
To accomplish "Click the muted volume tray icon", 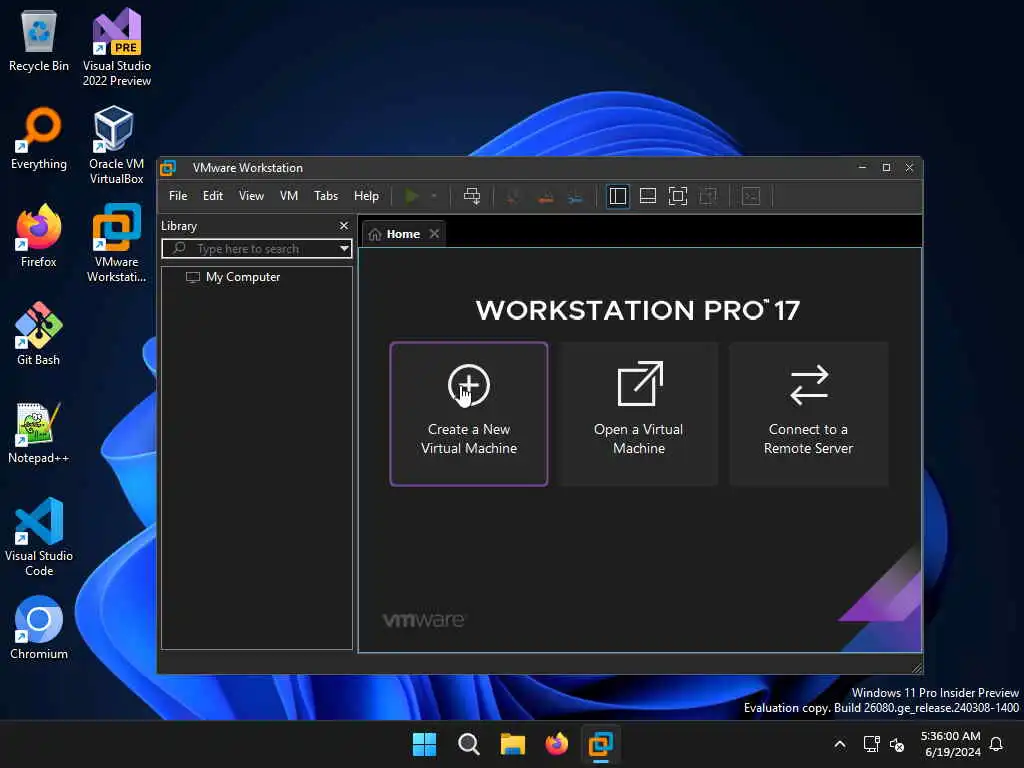I will 897,744.
